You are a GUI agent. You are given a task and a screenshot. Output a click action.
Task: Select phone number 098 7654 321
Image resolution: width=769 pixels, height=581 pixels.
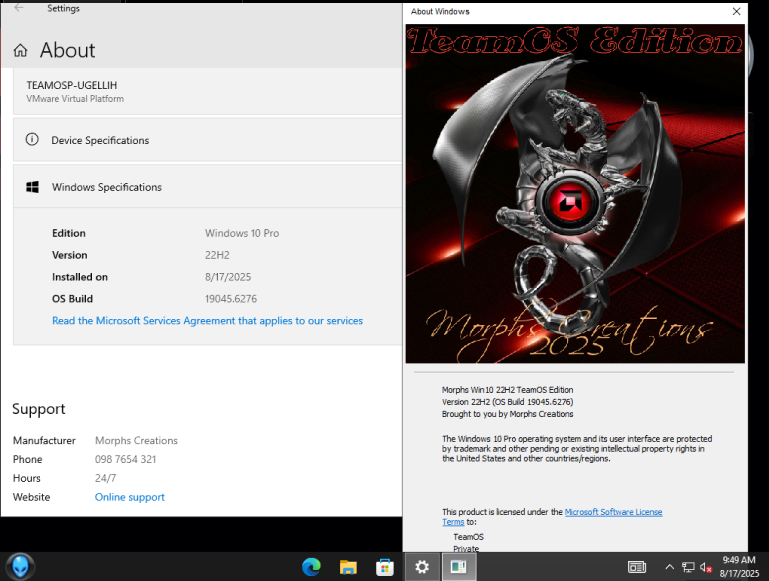126,459
